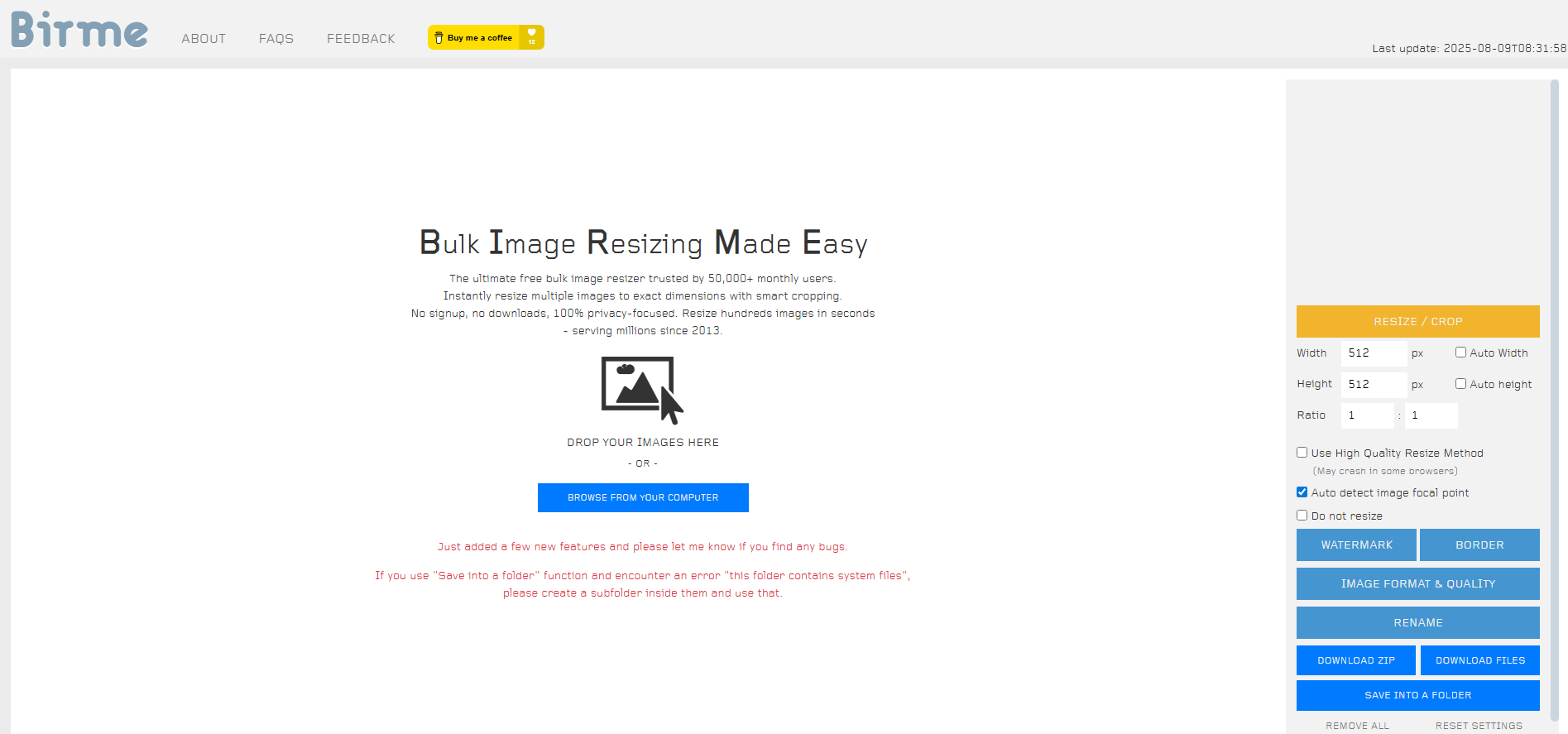
Task: Click the drop images picture icon
Action: click(642, 390)
